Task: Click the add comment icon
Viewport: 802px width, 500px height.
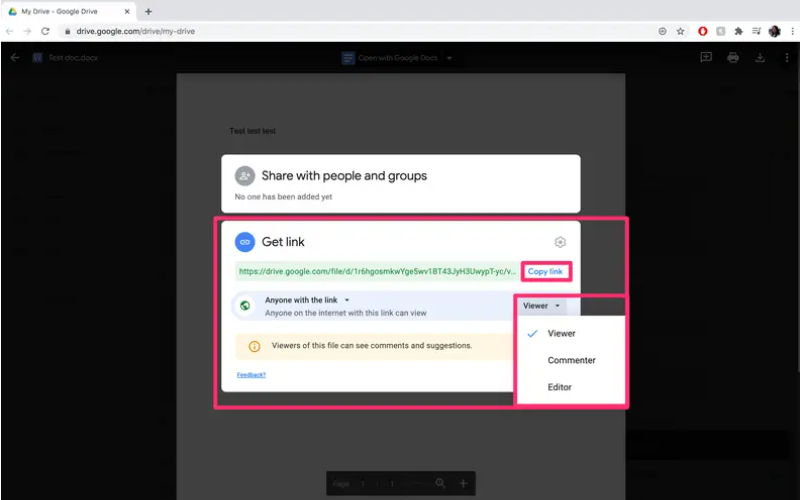Action: (x=706, y=57)
